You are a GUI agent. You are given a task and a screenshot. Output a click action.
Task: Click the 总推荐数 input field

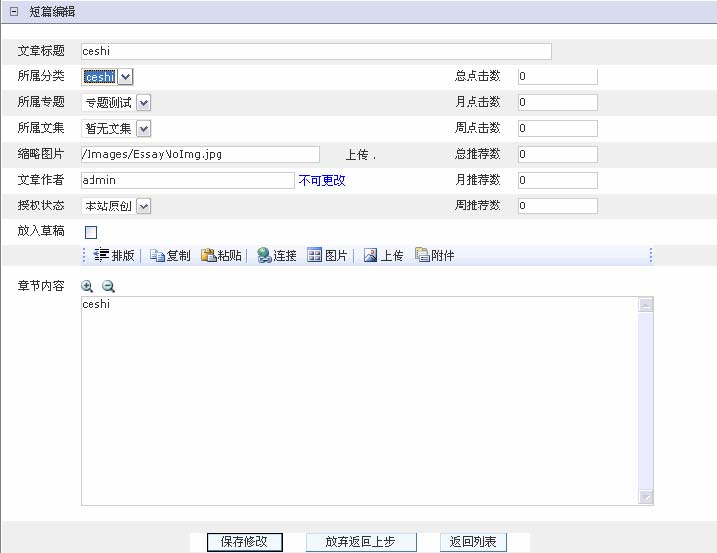pyautogui.click(x=557, y=155)
